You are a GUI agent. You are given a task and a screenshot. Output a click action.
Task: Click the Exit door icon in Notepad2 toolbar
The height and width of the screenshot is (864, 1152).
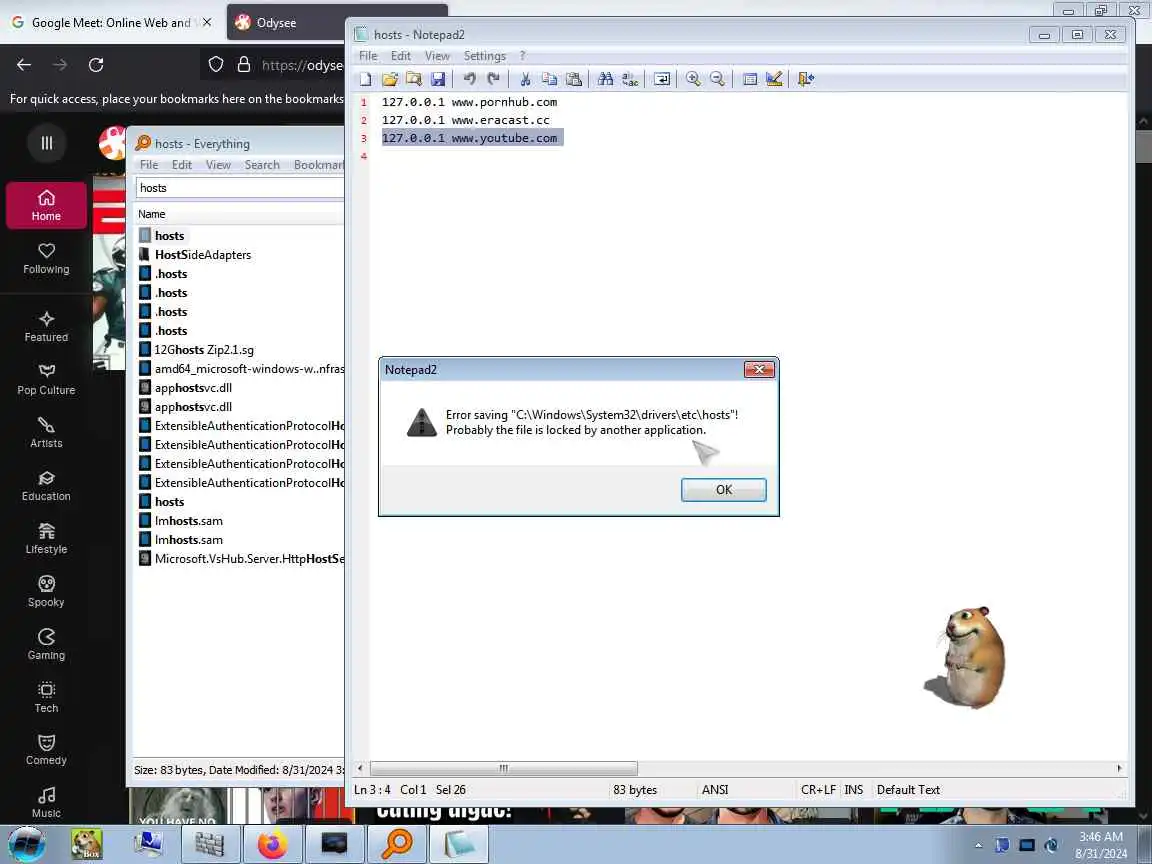point(805,79)
